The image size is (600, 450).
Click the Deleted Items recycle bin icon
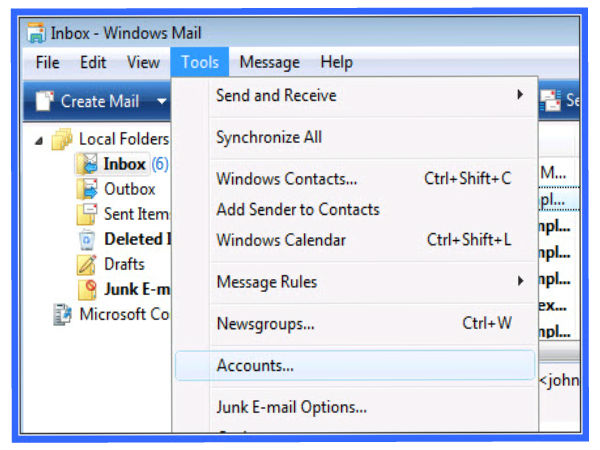pos(88,239)
